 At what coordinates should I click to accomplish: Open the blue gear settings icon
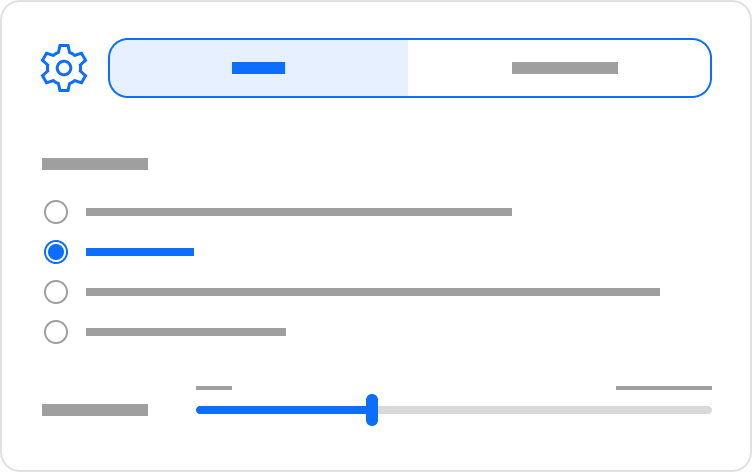(x=64, y=68)
